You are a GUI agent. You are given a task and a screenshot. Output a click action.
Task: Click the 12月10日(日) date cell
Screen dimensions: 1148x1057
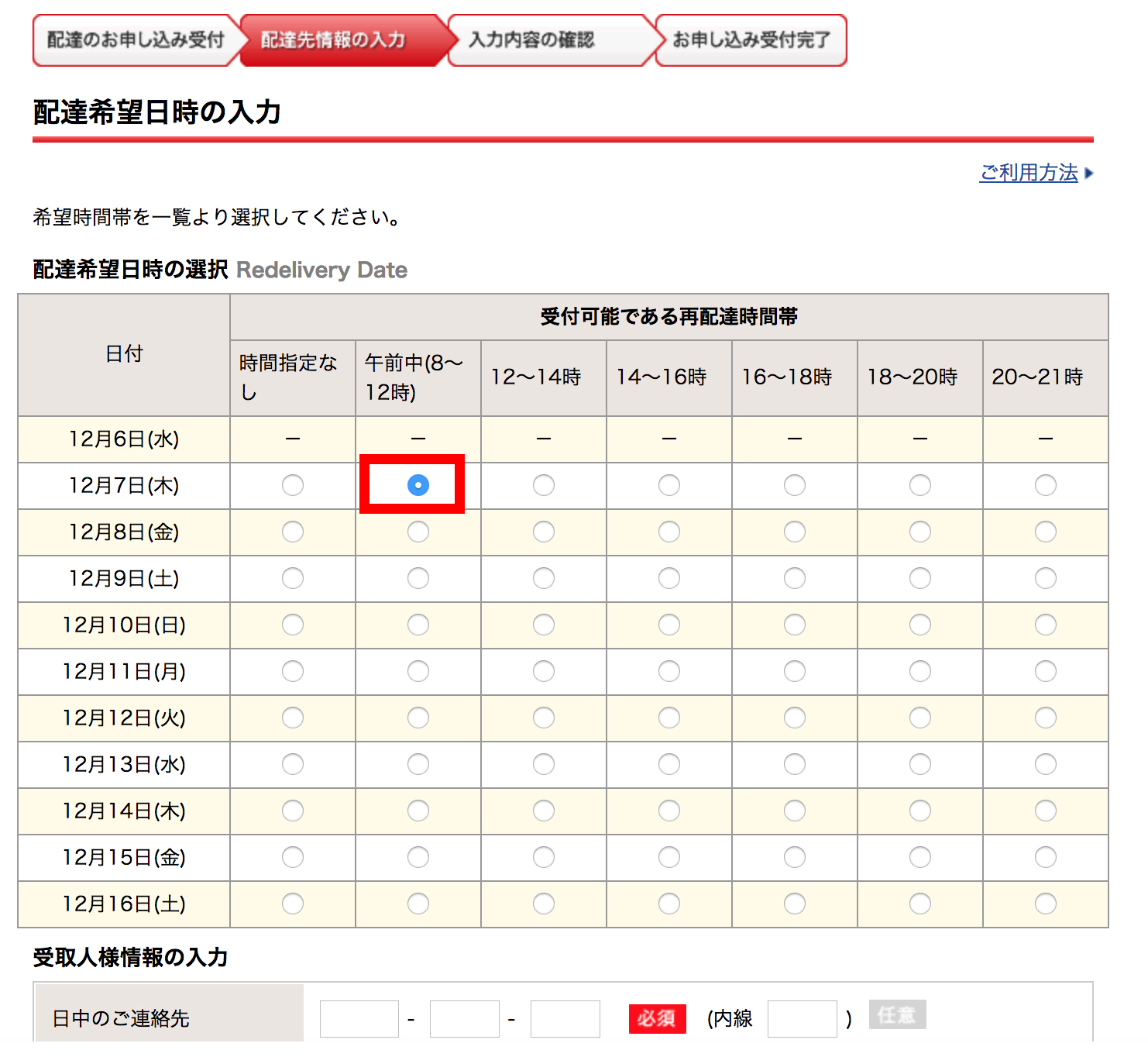tap(124, 625)
